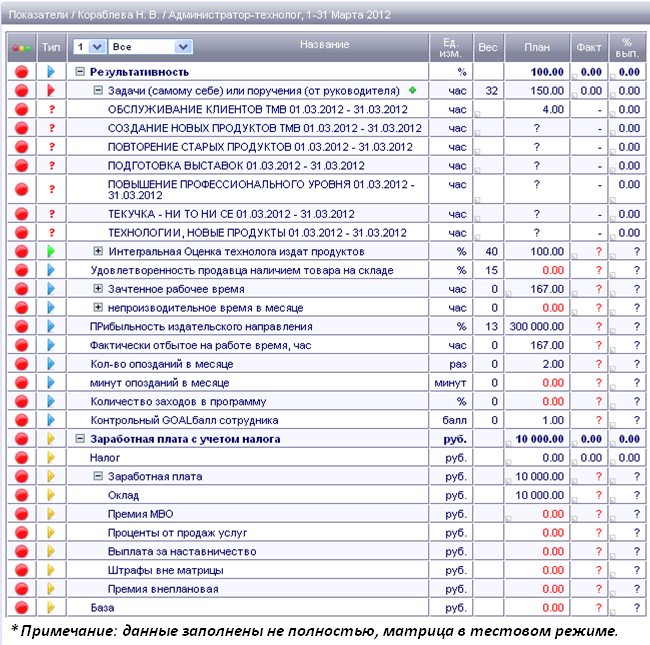Click the % вып. column header
This screenshot has height=645, width=650.
(x=627, y=47)
